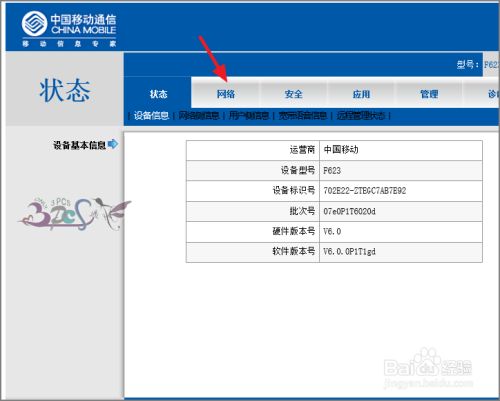Open the 应用 tab
Image resolution: width=500 pixels, height=401 pixels.
[361, 94]
